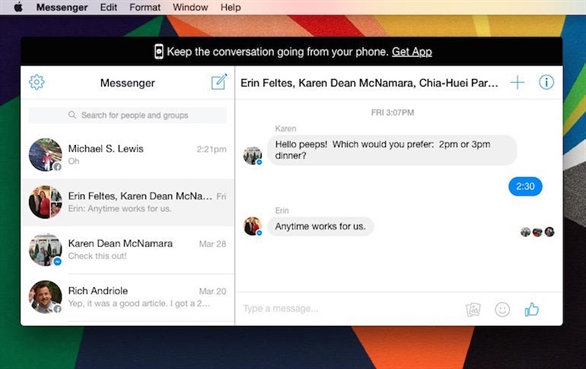586x369 pixels.
Task: Compose a new message with pencil icon
Action: (219, 82)
